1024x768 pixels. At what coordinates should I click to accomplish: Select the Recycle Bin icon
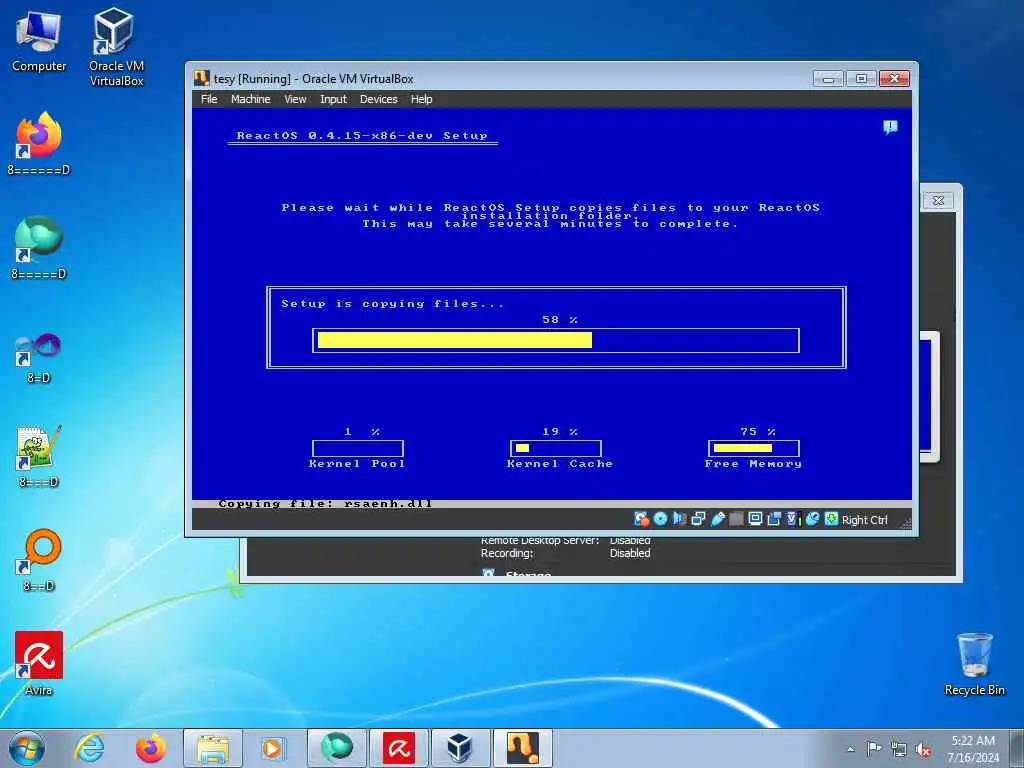pyautogui.click(x=974, y=664)
